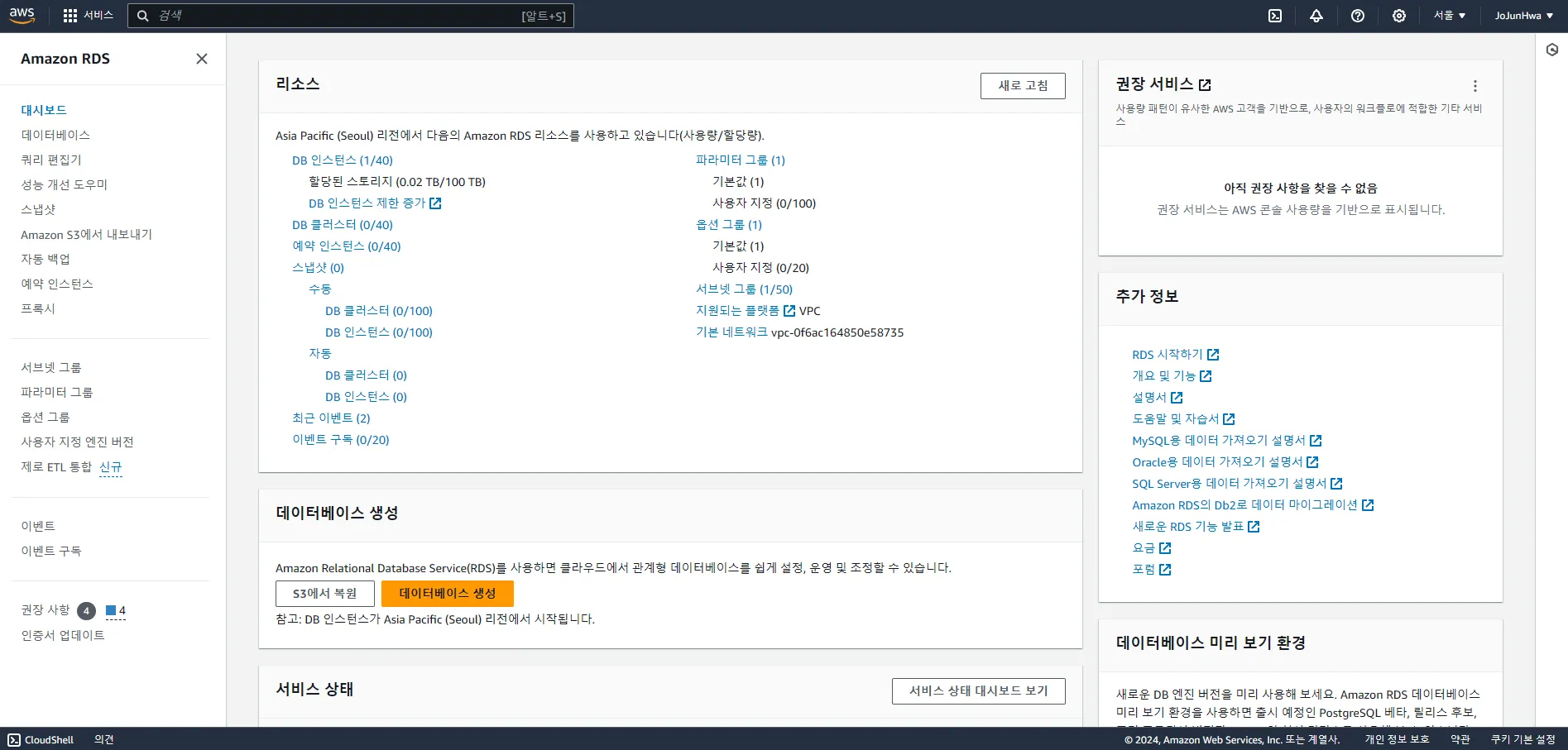This screenshot has height=750, width=1568.
Task: Open the 옵션 그룹 (1) link
Action: [729, 225]
